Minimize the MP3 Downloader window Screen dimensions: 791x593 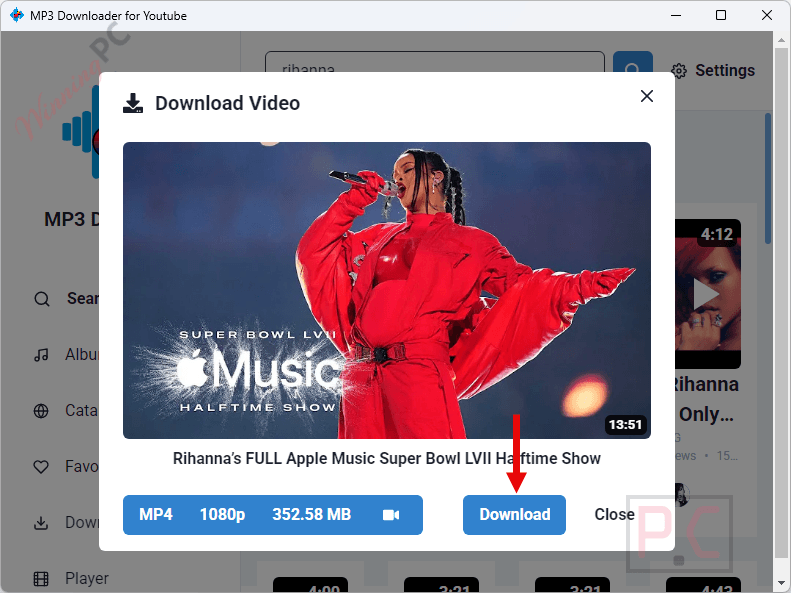tap(676, 15)
